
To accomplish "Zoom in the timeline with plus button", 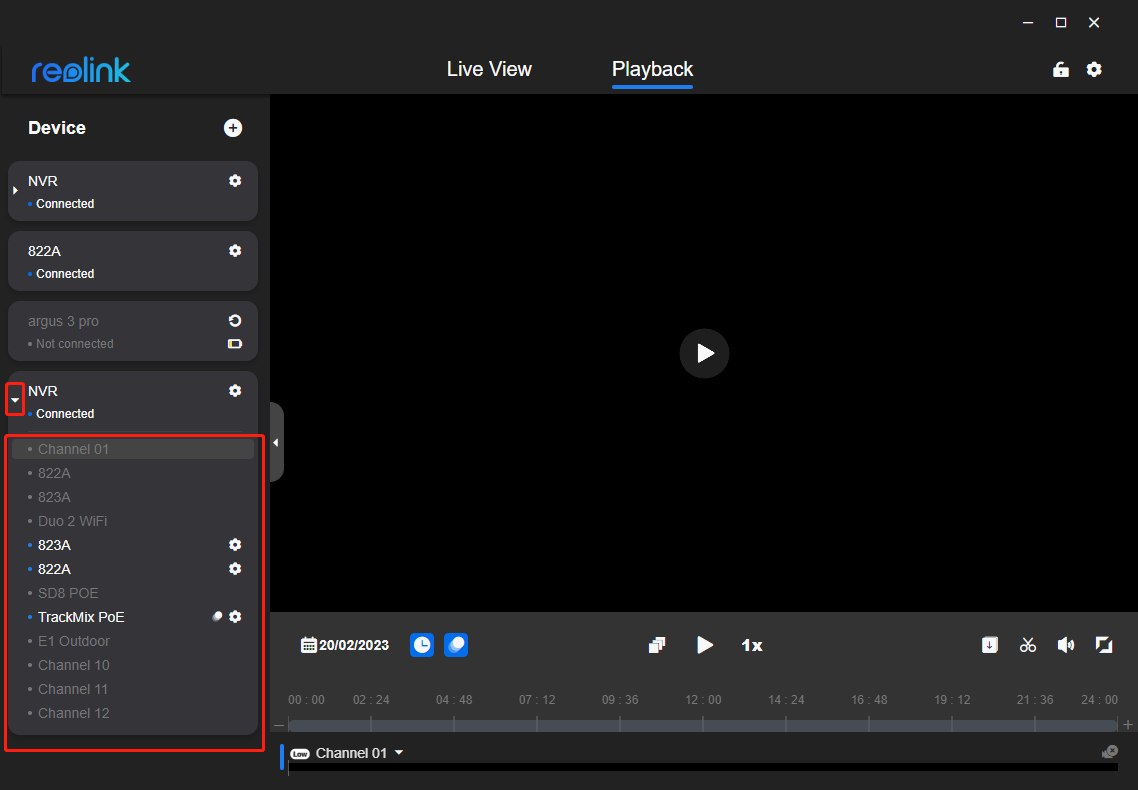I will 1128,725.
